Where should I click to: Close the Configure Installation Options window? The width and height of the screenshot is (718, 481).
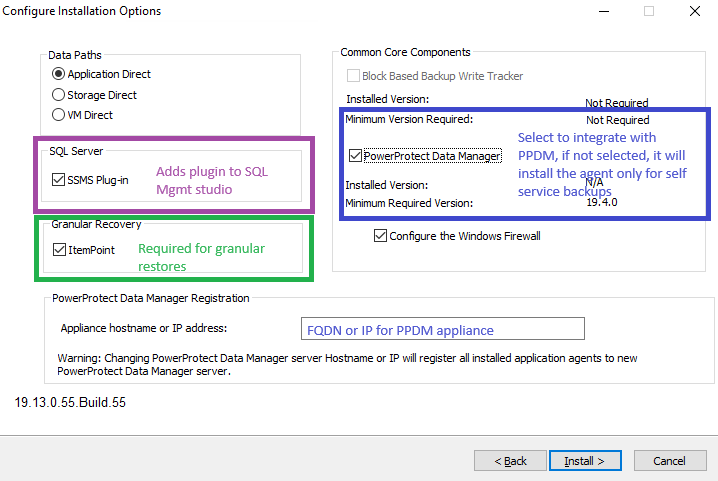[x=695, y=11]
